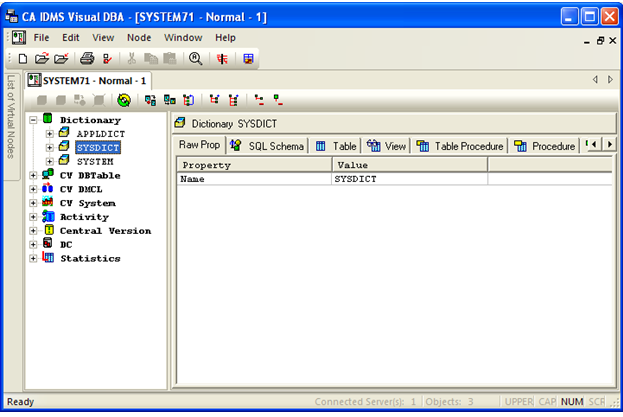This screenshot has width=623, height=417.
Task: Click the green-yellow circular Refresh icon
Action: point(124,100)
